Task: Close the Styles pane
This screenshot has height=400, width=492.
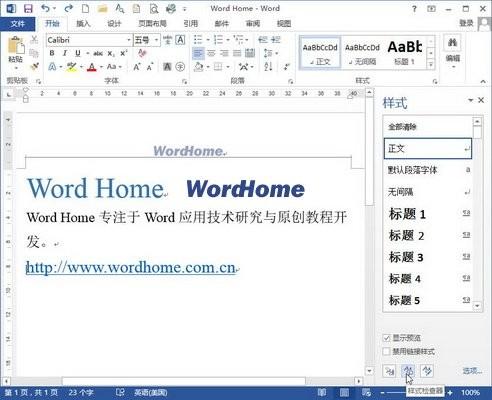Action: [481, 100]
